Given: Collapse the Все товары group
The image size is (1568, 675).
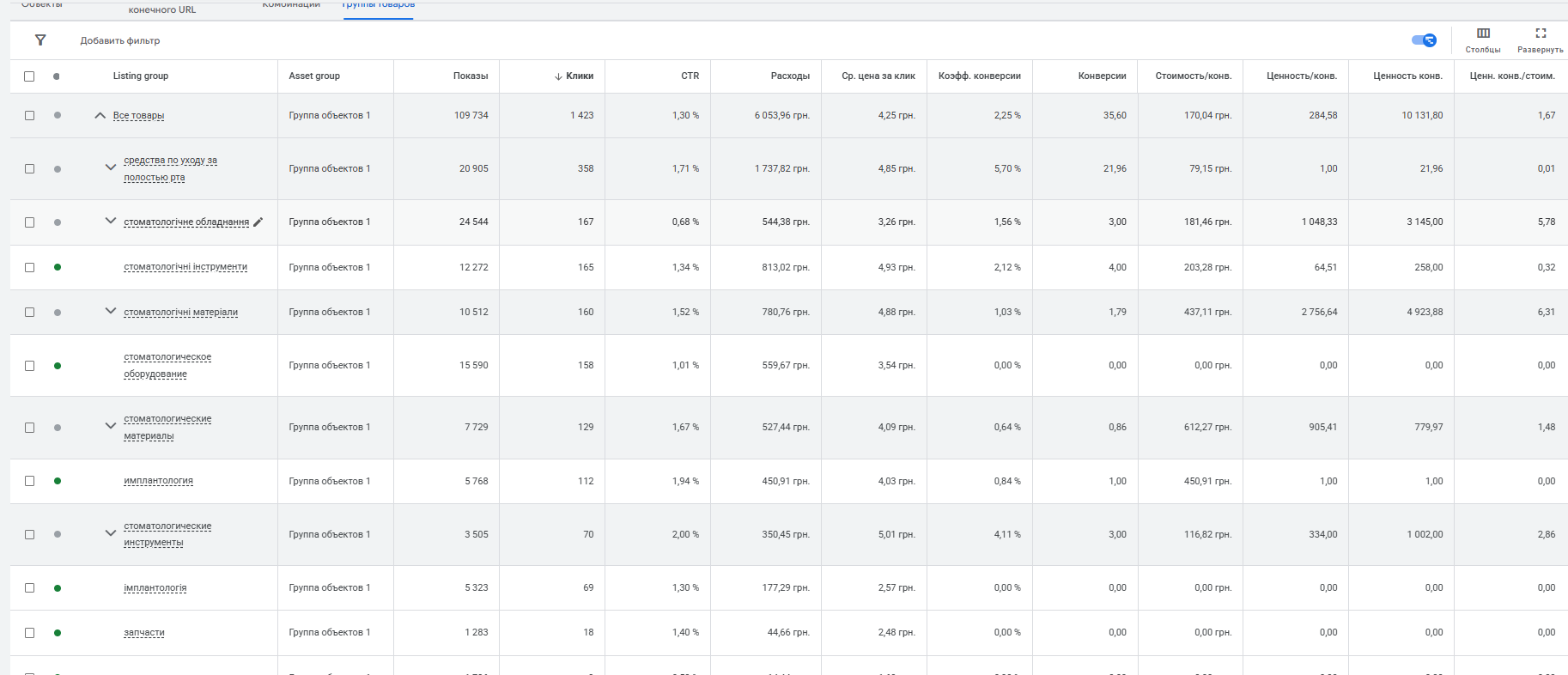Looking at the screenshot, I should [x=100, y=115].
